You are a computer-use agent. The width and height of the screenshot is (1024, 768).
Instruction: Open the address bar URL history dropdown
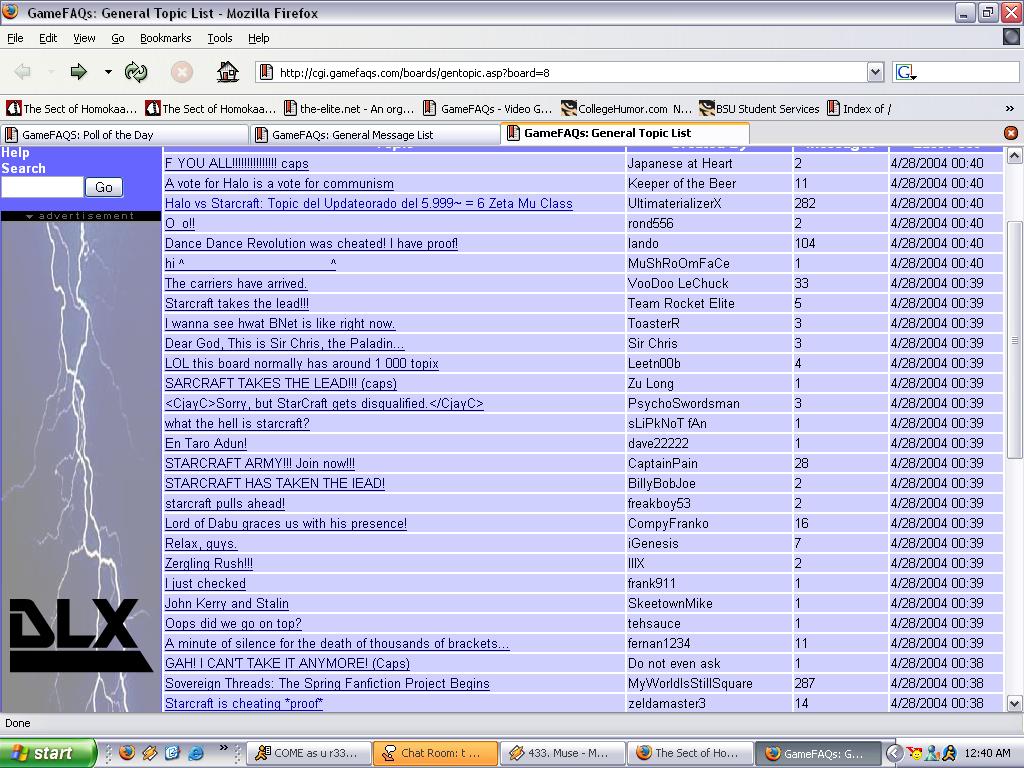875,72
